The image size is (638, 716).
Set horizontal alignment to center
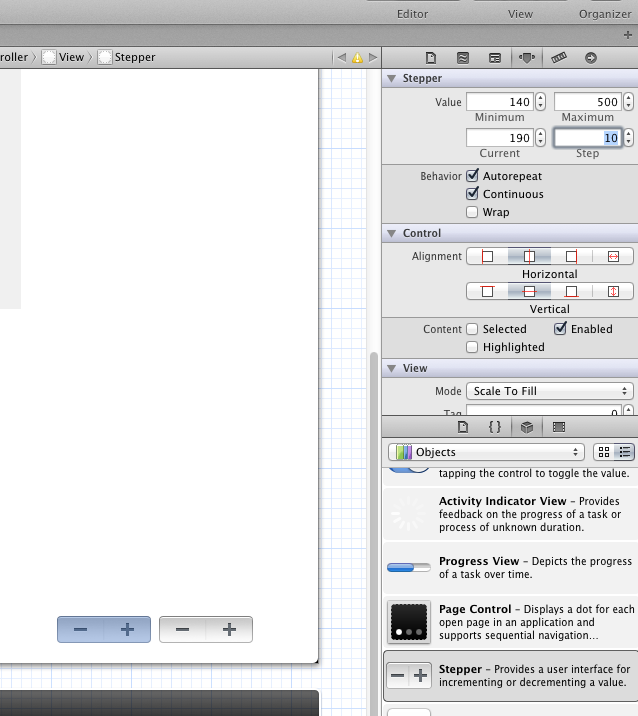(x=529, y=256)
